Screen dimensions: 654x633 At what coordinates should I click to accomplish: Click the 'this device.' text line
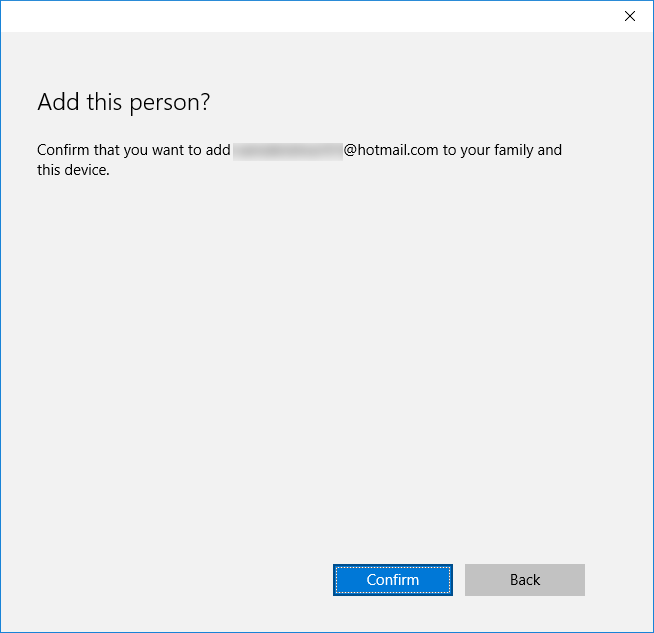[x=73, y=170]
